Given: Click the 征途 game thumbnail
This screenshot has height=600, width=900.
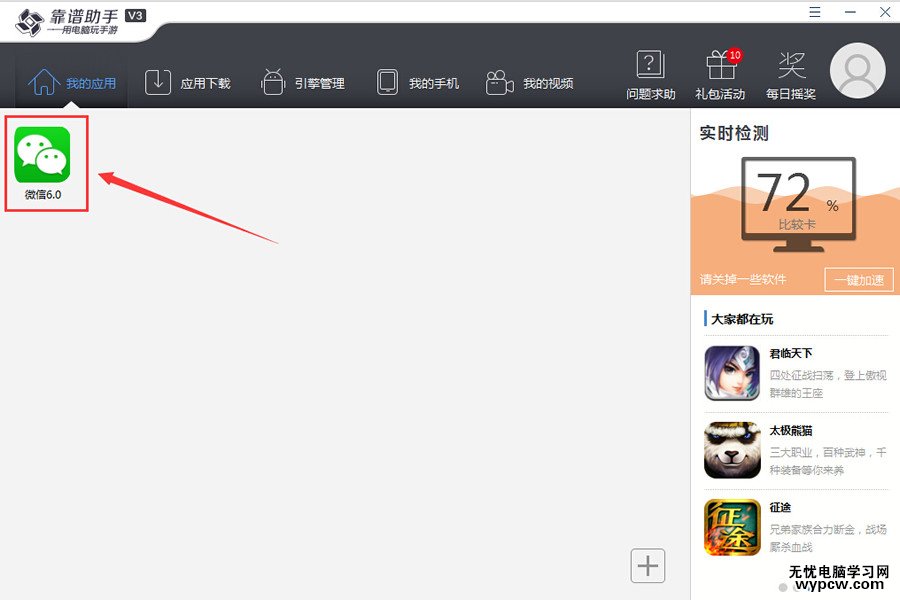Looking at the screenshot, I should pyautogui.click(x=732, y=527).
